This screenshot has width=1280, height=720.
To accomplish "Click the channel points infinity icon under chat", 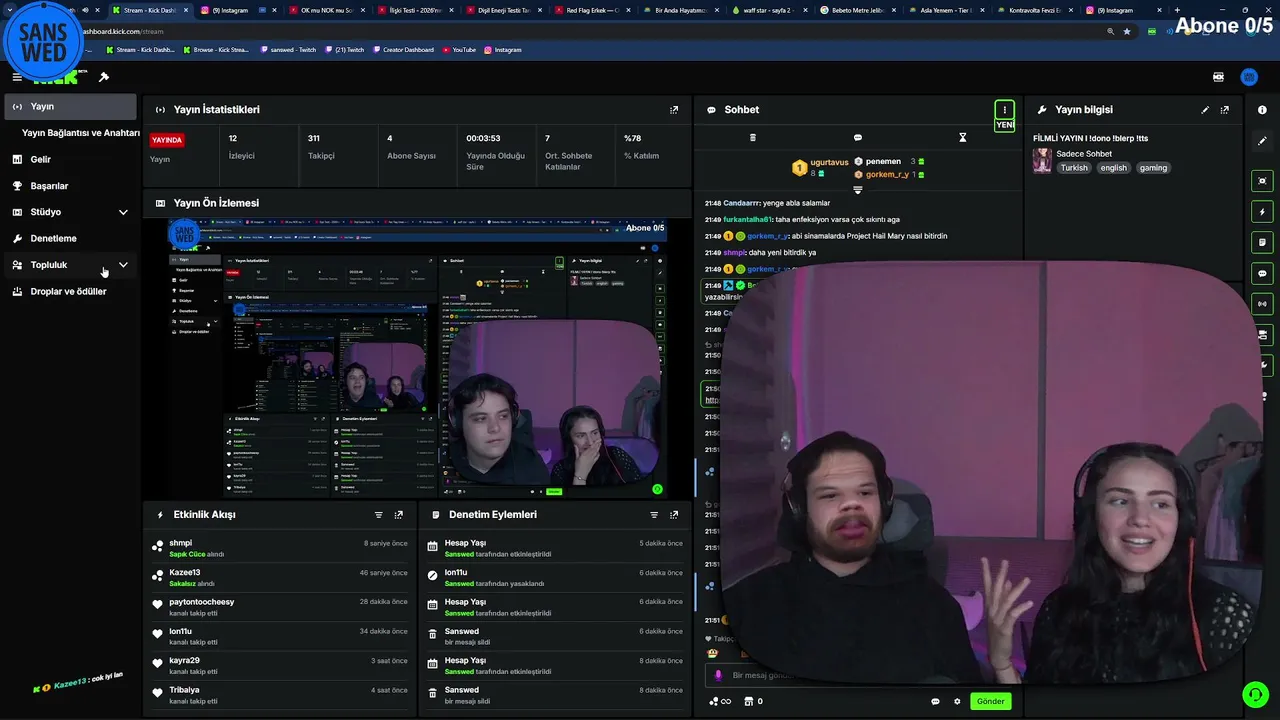I will [x=719, y=701].
